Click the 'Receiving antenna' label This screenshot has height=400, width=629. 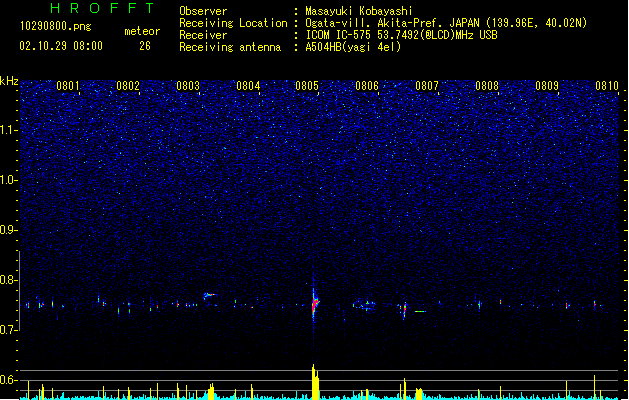[230, 47]
